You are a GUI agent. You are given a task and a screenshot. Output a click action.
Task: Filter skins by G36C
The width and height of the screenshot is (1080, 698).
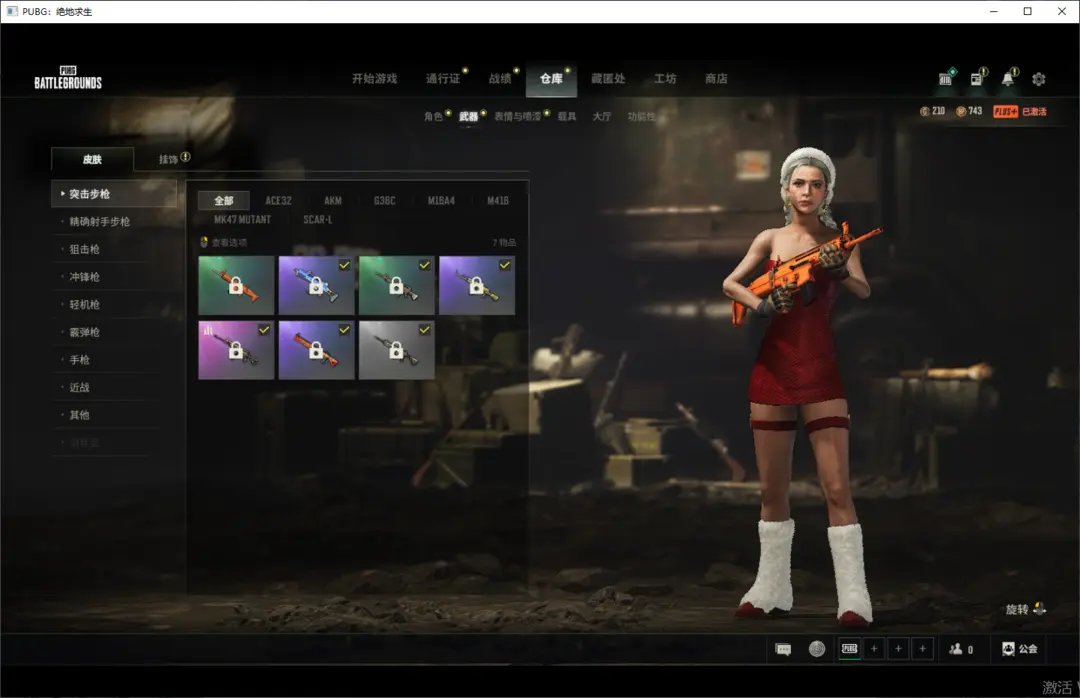point(384,201)
